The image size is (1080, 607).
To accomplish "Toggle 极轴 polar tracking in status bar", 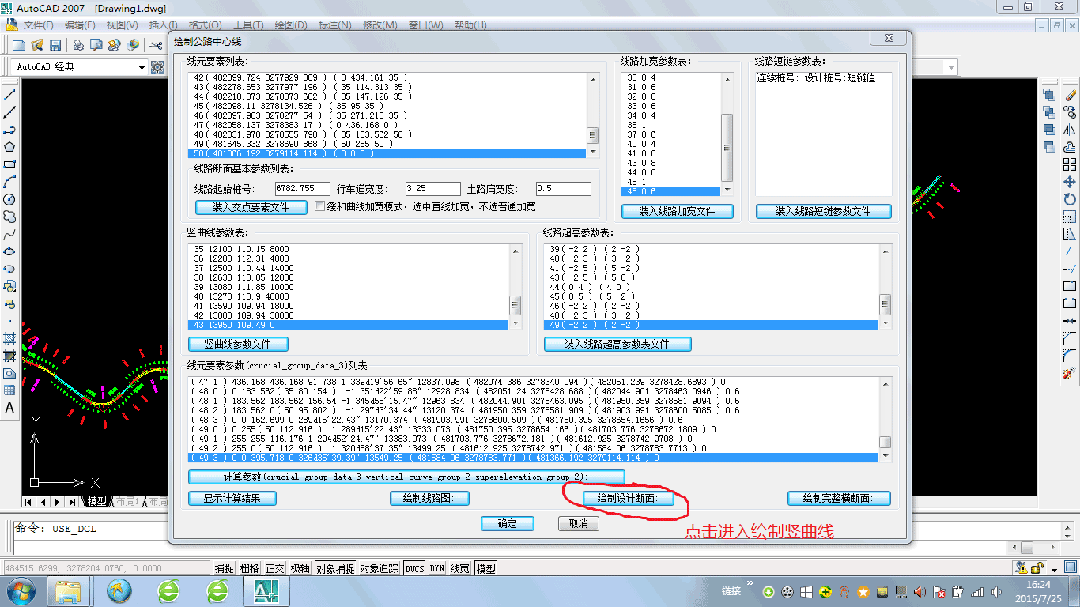I will [x=300, y=568].
